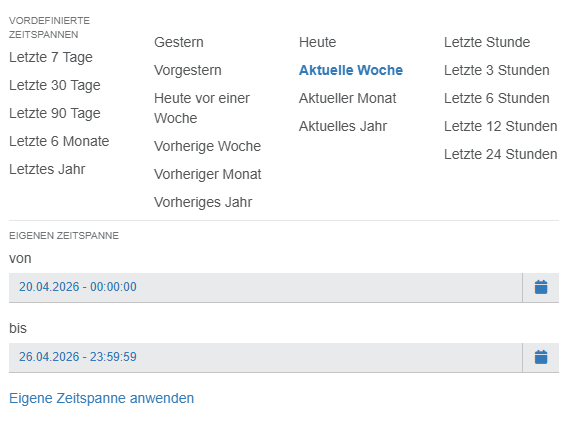The image size is (574, 422).
Task: Click the 'bis' date input field
Action: (x=265, y=357)
